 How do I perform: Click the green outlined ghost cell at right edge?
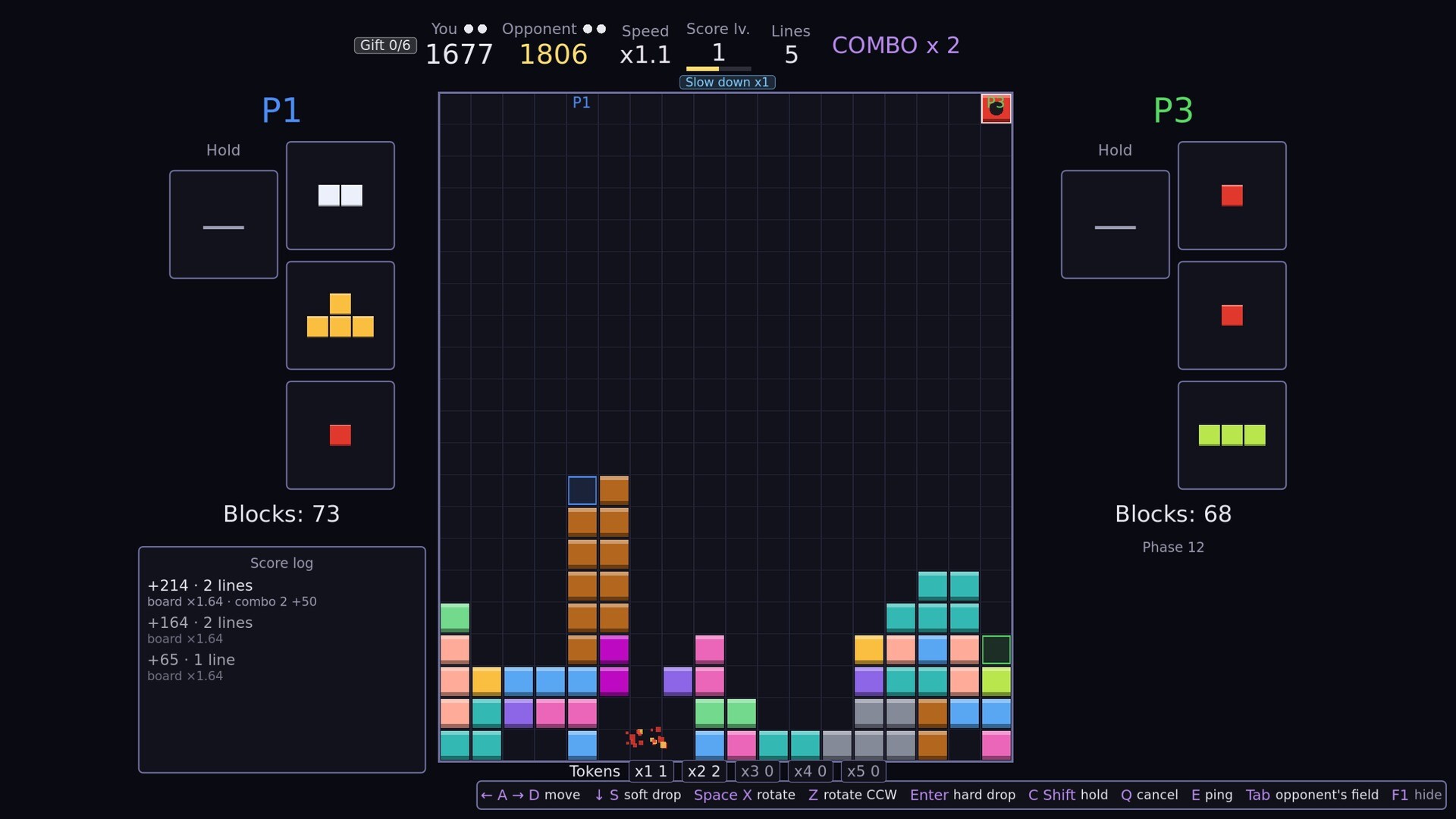click(x=996, y=650)
